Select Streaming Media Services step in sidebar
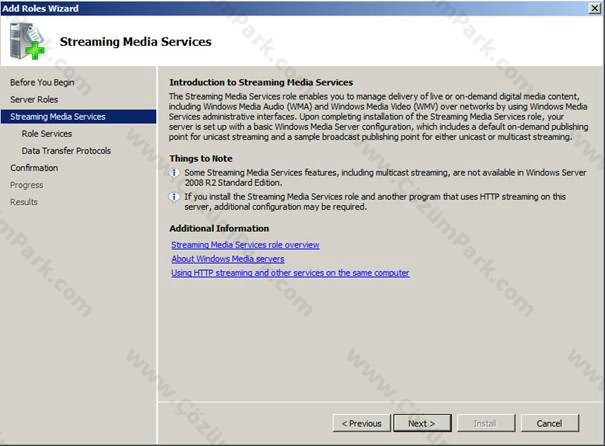605x446 pixels. [x=78, y=117]
